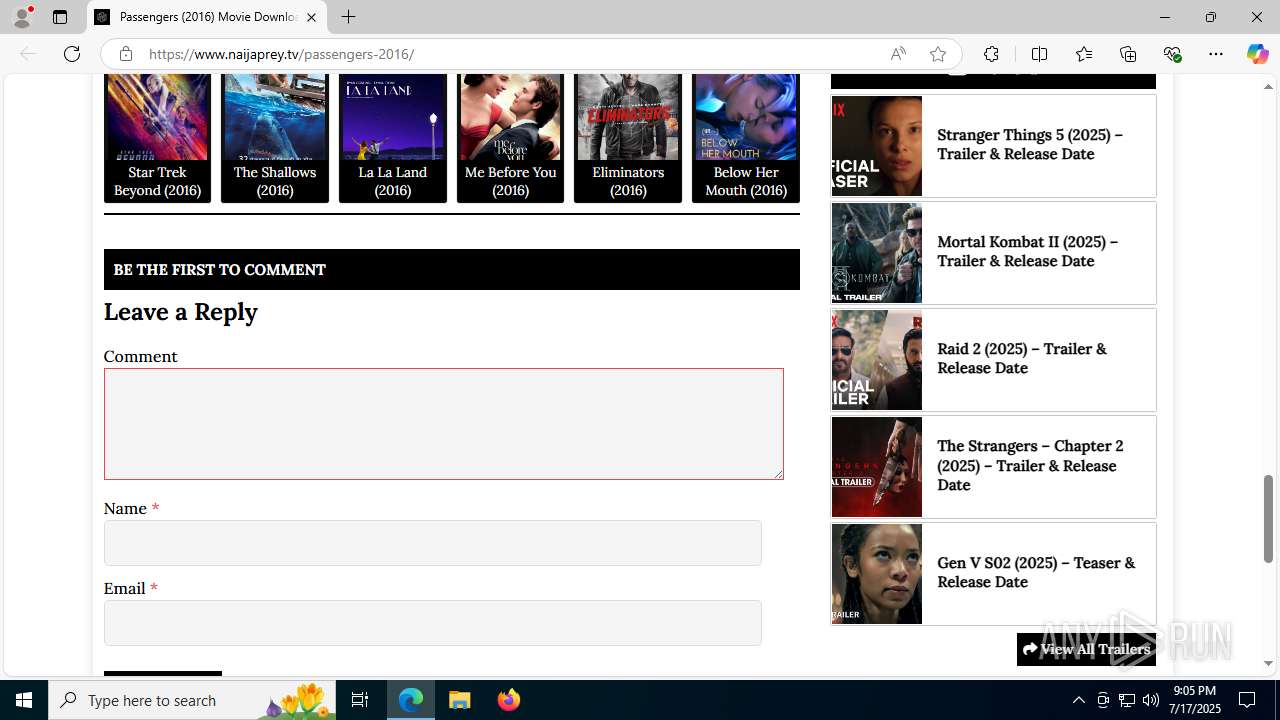Image resolution: width=1280 pixels, height=720 pixels.
Task: Launch Firefox from the taskbar
Action: point(509,700)
